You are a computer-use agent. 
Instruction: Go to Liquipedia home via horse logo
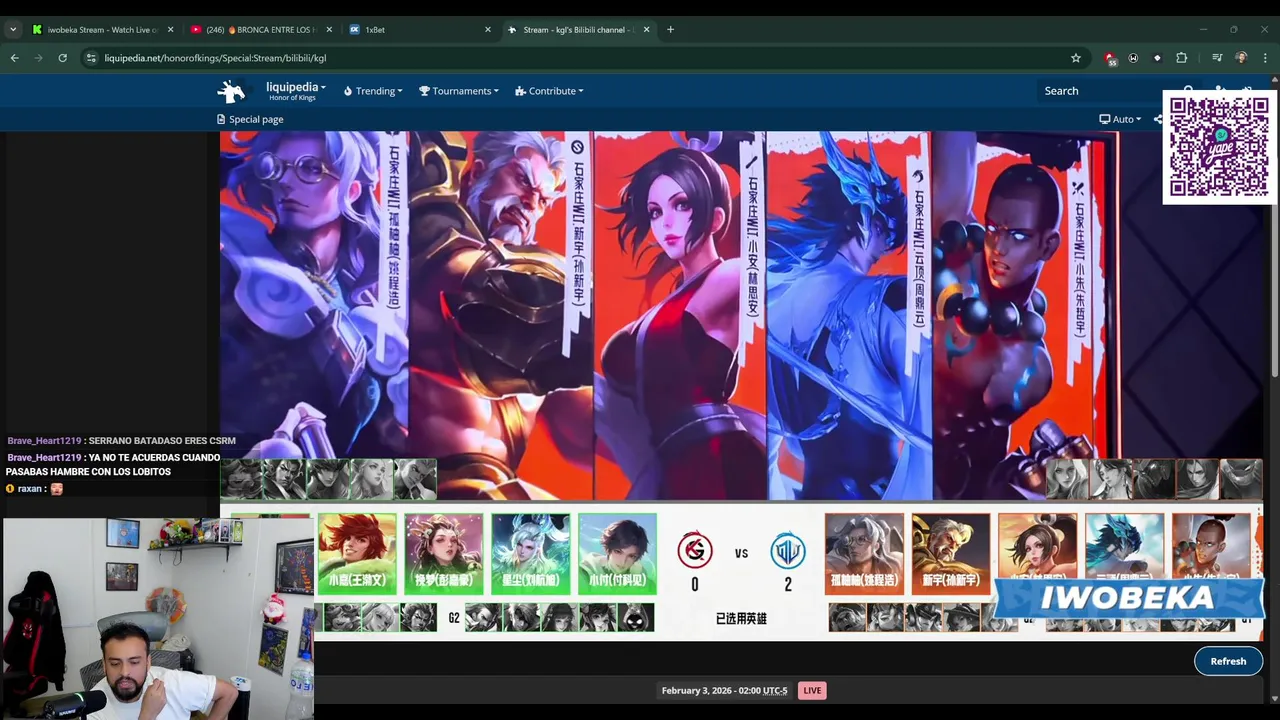tap(231, 91)
